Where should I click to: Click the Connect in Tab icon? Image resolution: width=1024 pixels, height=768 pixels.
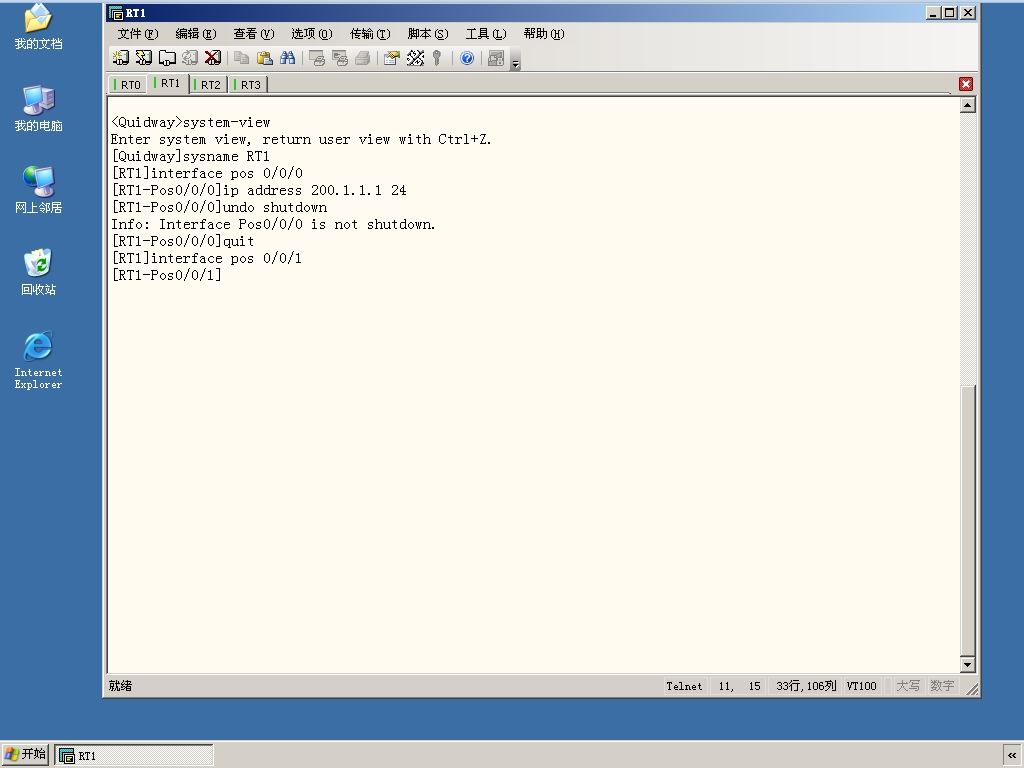pos(167,58)
